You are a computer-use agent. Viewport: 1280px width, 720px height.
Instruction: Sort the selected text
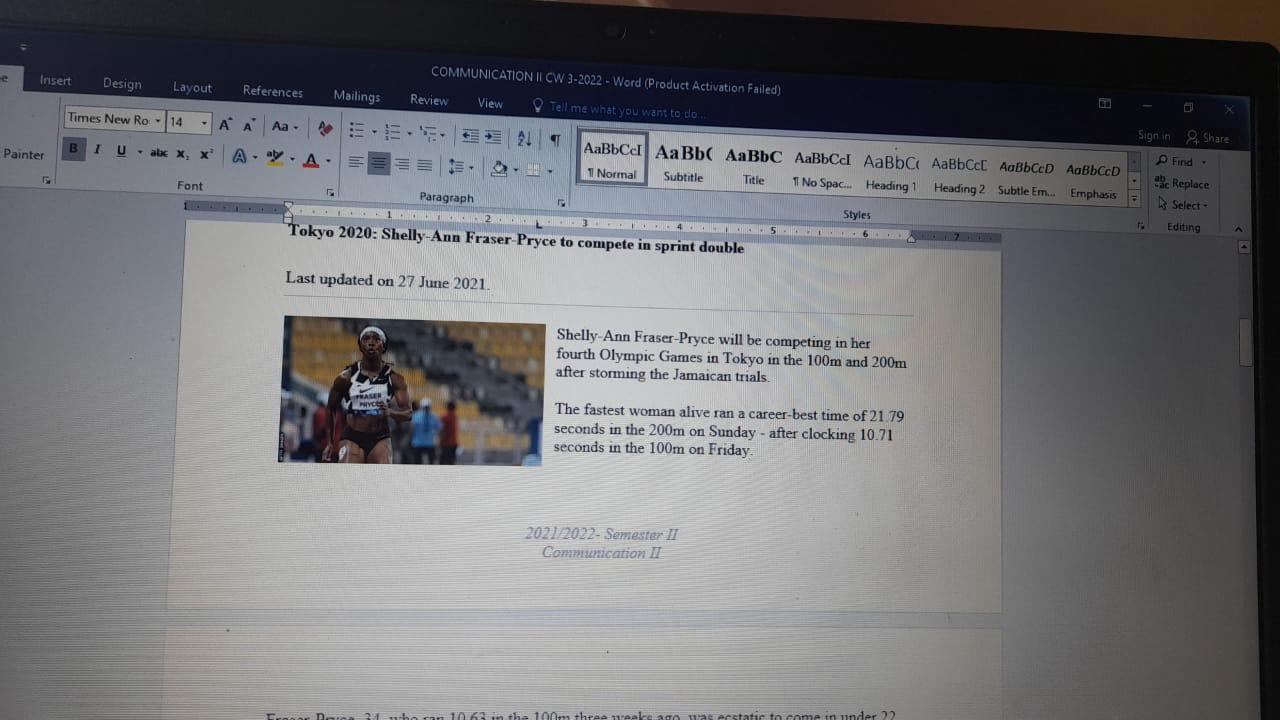[524, 138]
